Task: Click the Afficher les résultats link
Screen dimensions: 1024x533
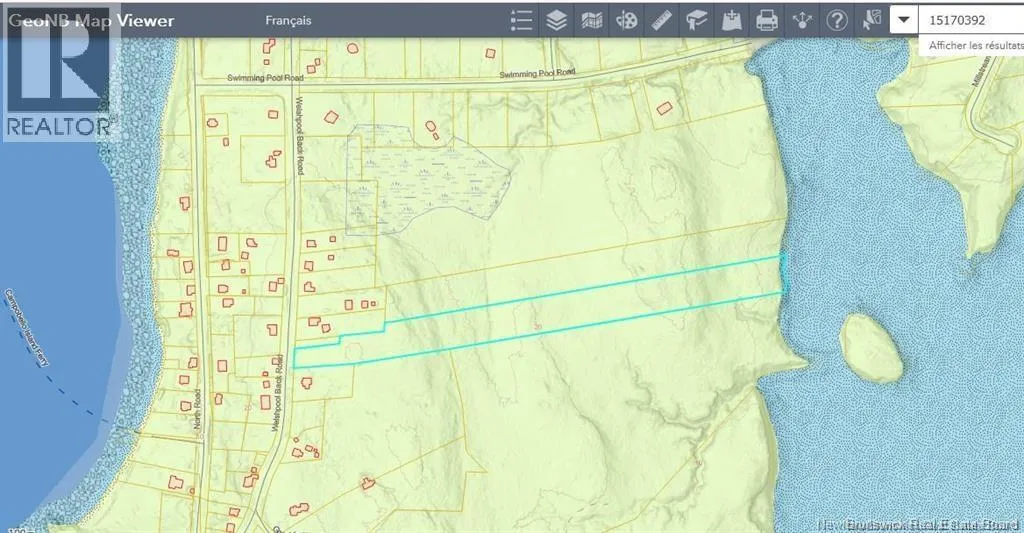Action: tap(975, 46)
